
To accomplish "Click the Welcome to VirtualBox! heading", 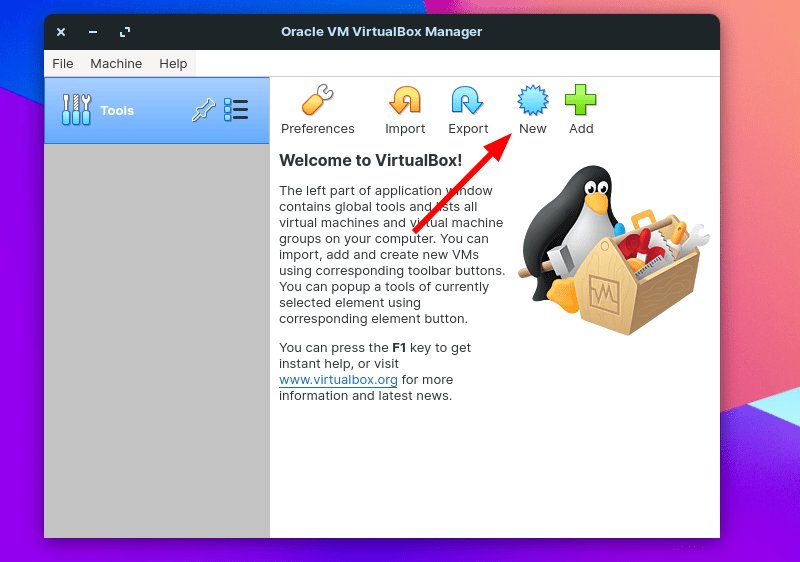I will [370, 160].
